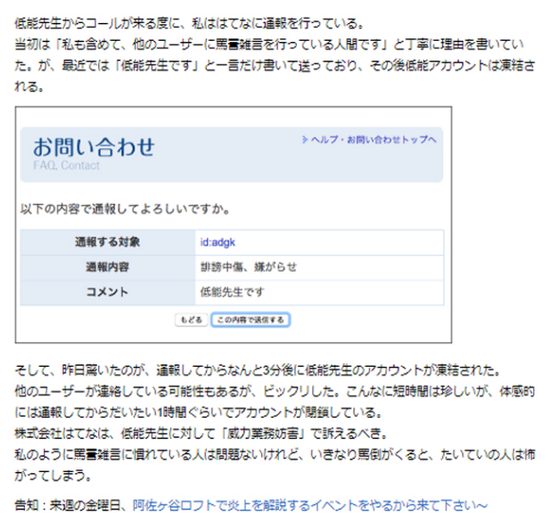Viewport: 550px width, 513px height.
Task: Click the arrow icon before ヘルプ・お問い合わせトップへ
Action: (x=305, y=140)
